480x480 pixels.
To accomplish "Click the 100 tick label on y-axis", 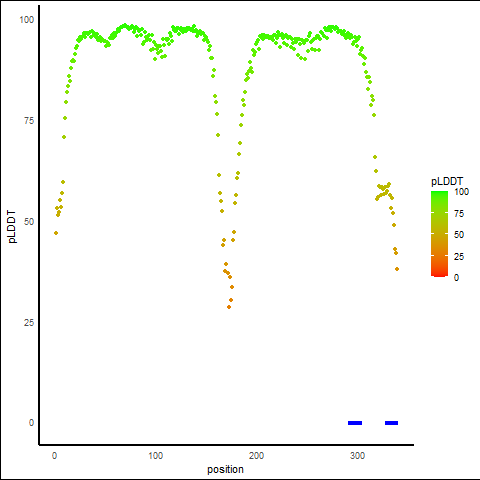I will [x=27, y=20].
